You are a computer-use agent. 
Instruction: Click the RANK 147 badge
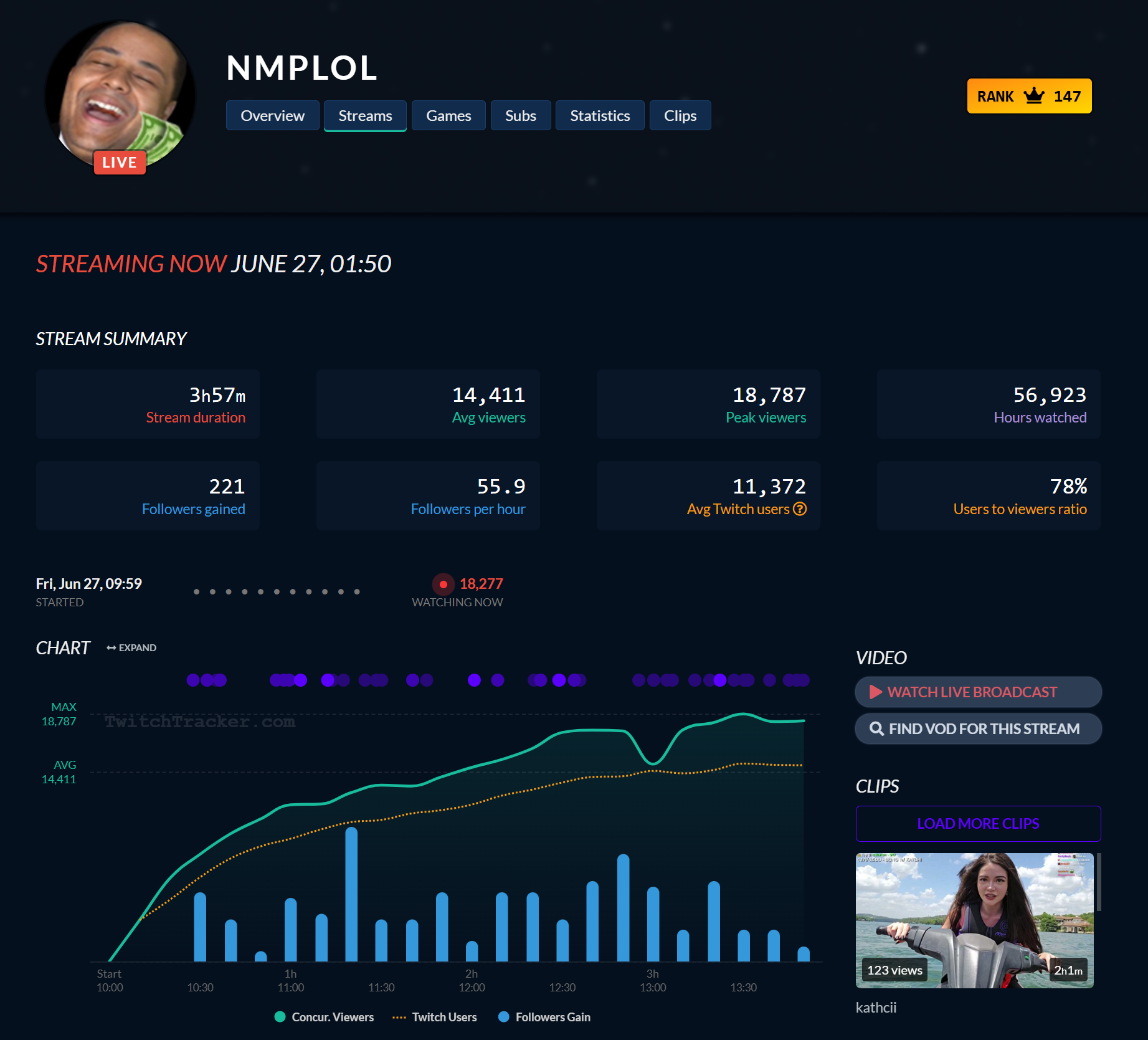[x=1029, y=96]
